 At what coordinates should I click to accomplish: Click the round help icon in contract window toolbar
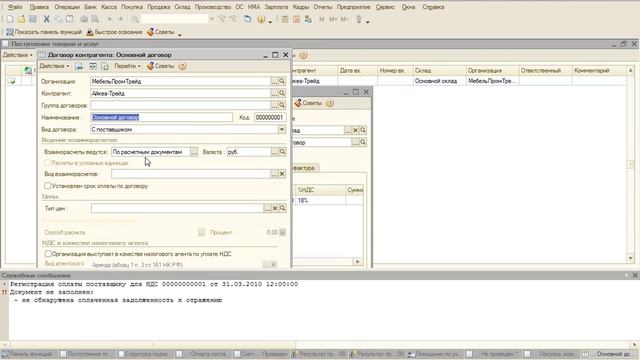(x=182, y=66)
